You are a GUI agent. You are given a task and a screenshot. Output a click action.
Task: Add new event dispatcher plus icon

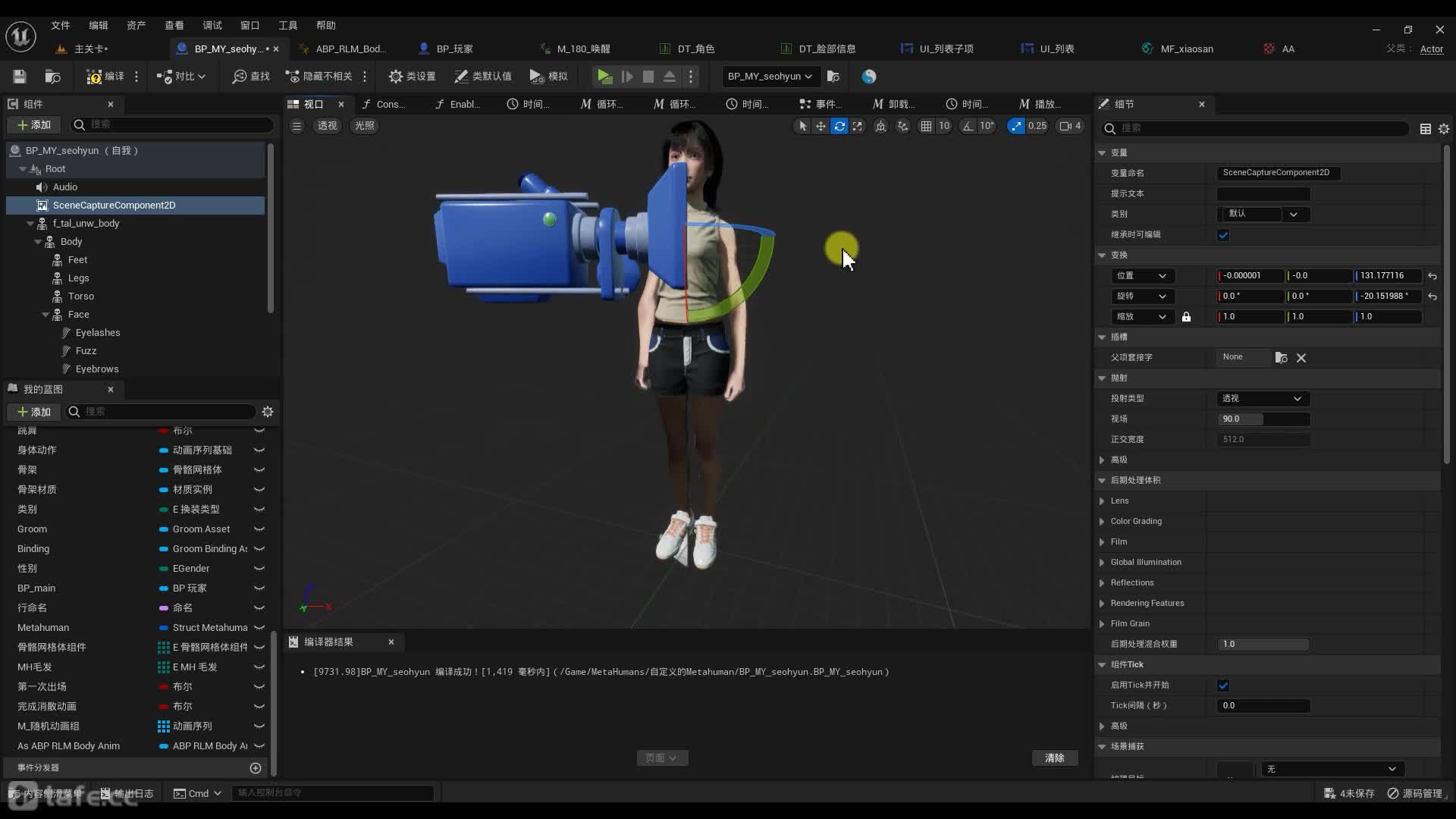256,768
